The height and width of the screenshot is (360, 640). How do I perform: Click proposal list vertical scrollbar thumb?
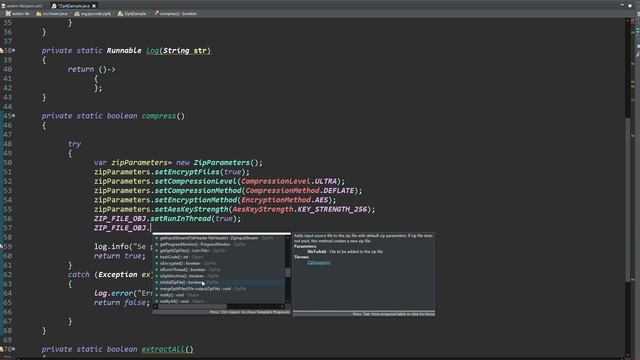(x=288, y=272)
